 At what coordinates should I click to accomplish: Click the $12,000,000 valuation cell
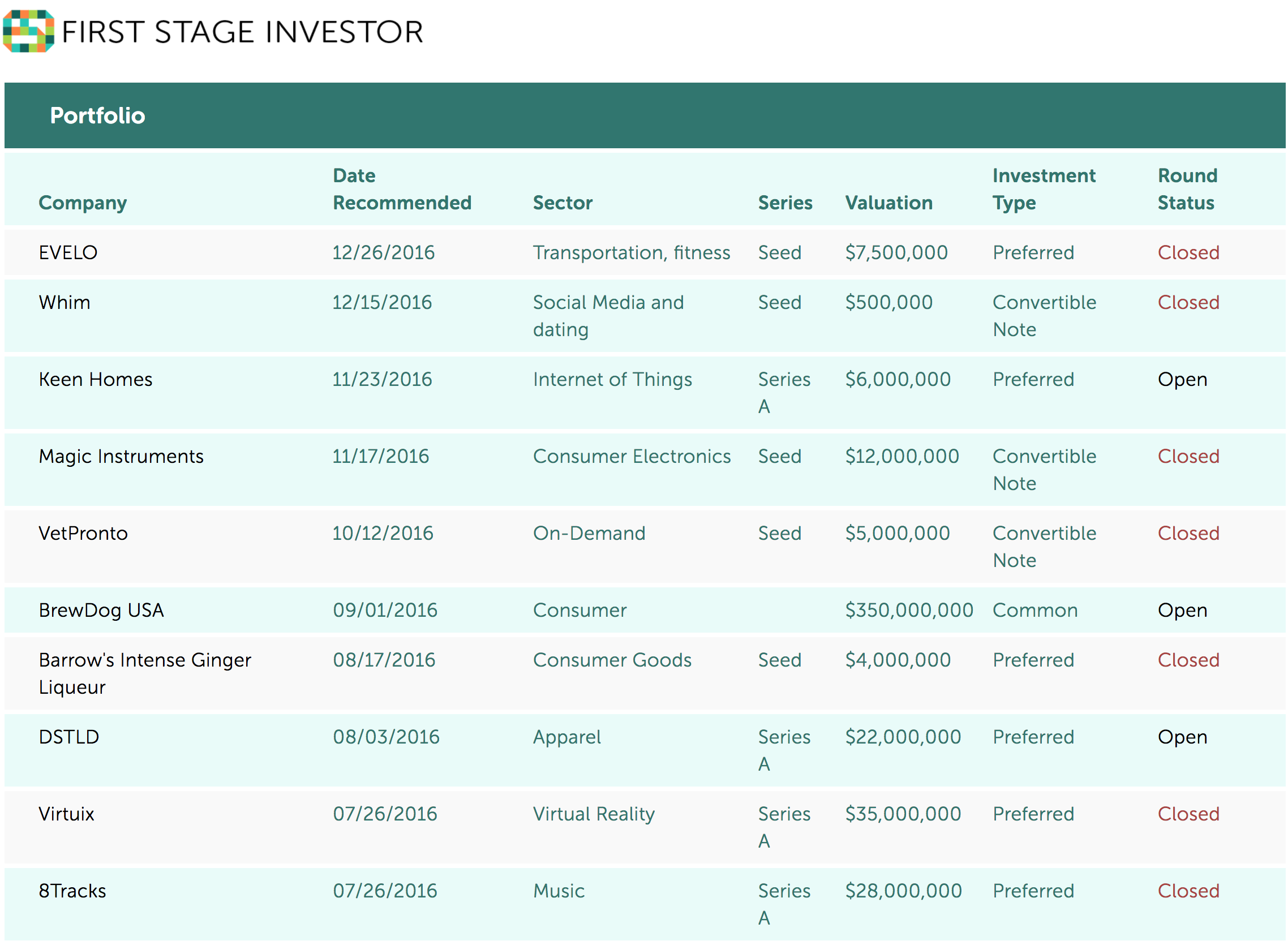tap(902, 457)
